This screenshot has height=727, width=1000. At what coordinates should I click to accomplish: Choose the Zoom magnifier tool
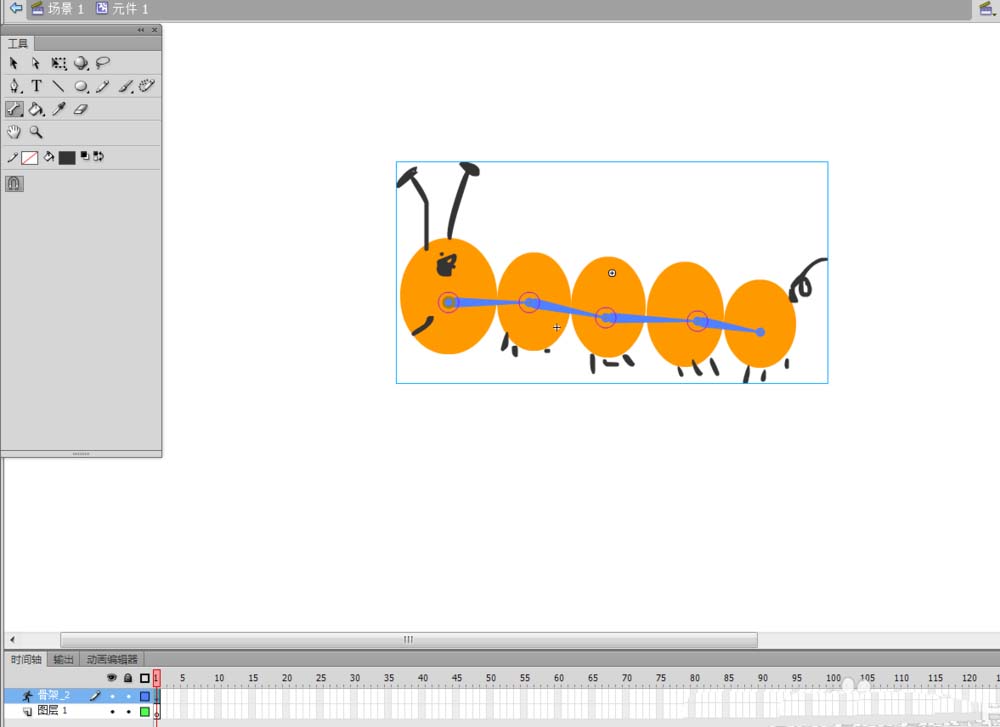pos(36,132)
